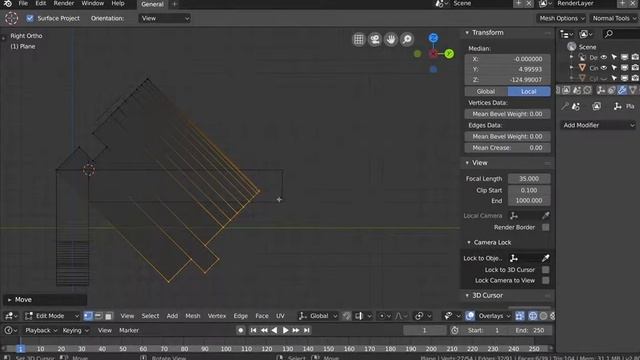
Task: Hide the Cin object eye icon
Action: (604, 68)
